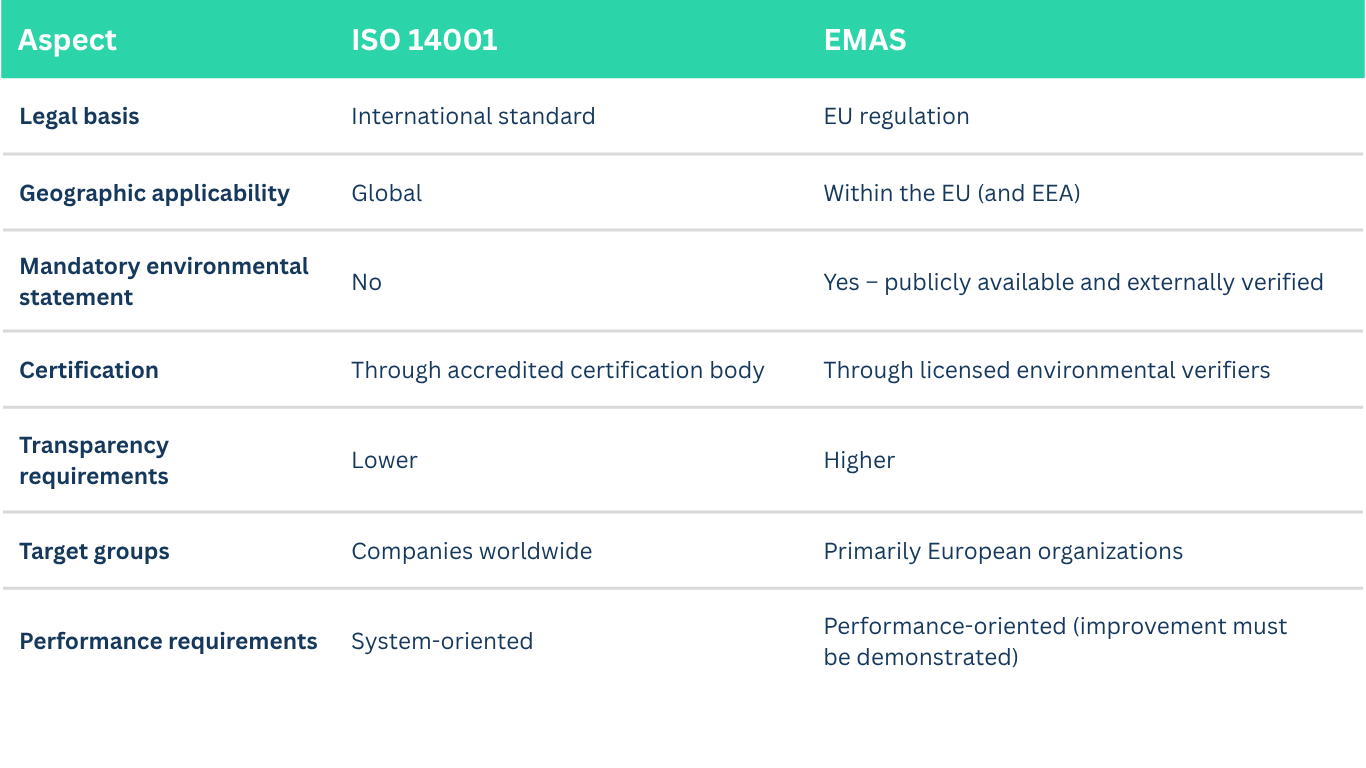The image size is (1366, 768).
Task: Click the ISO 14001 column header
Action: point(424,40)
